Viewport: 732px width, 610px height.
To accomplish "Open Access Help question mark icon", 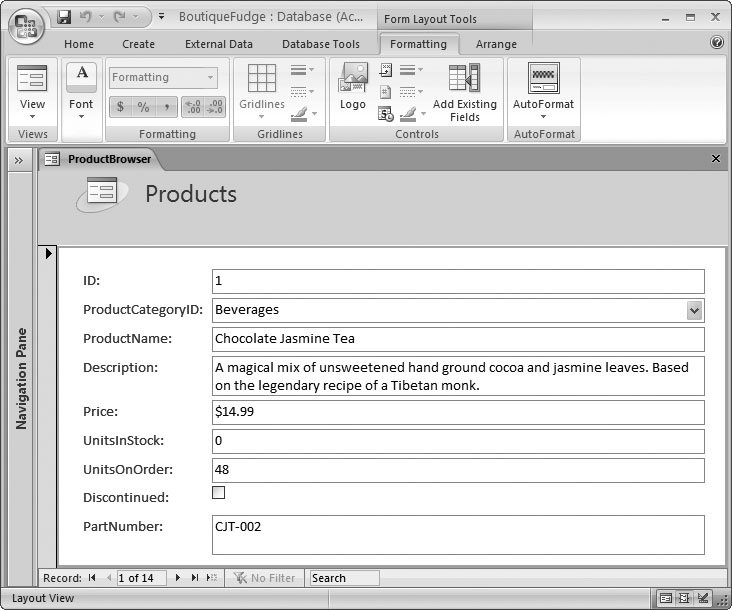I will [717, 43].
